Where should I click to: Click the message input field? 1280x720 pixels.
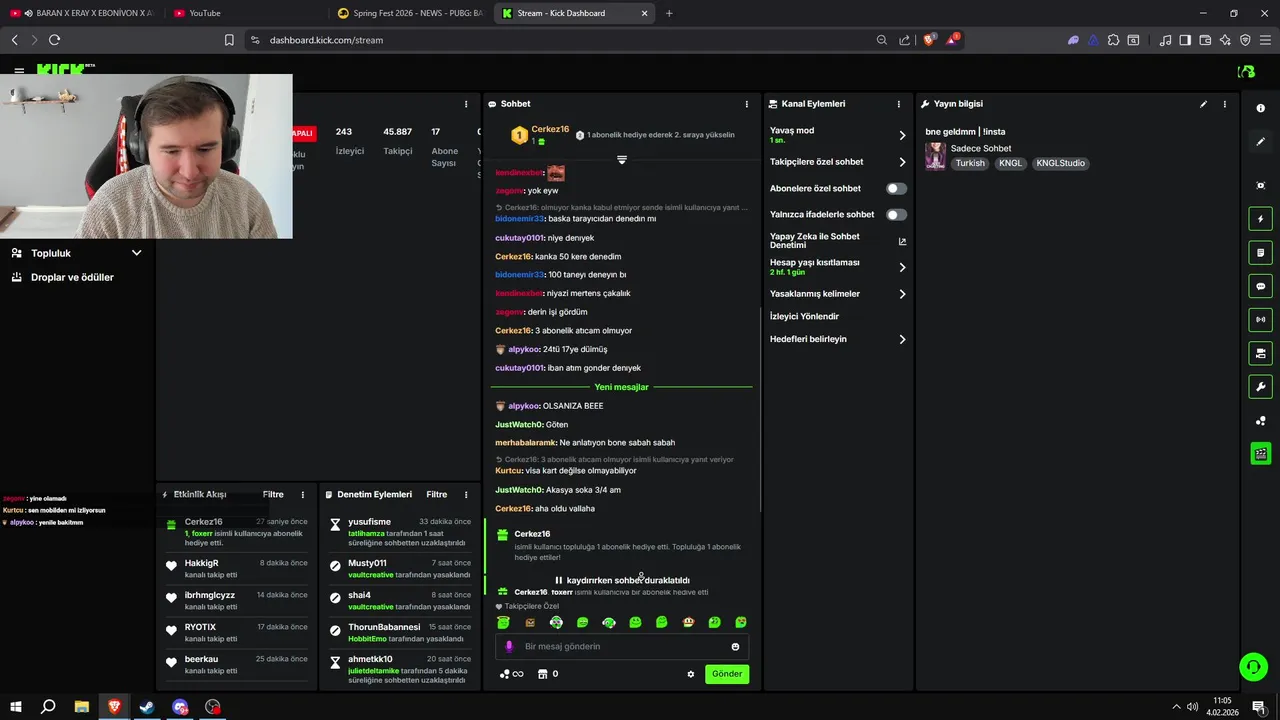pyautogui.click(x=622, y=647)
